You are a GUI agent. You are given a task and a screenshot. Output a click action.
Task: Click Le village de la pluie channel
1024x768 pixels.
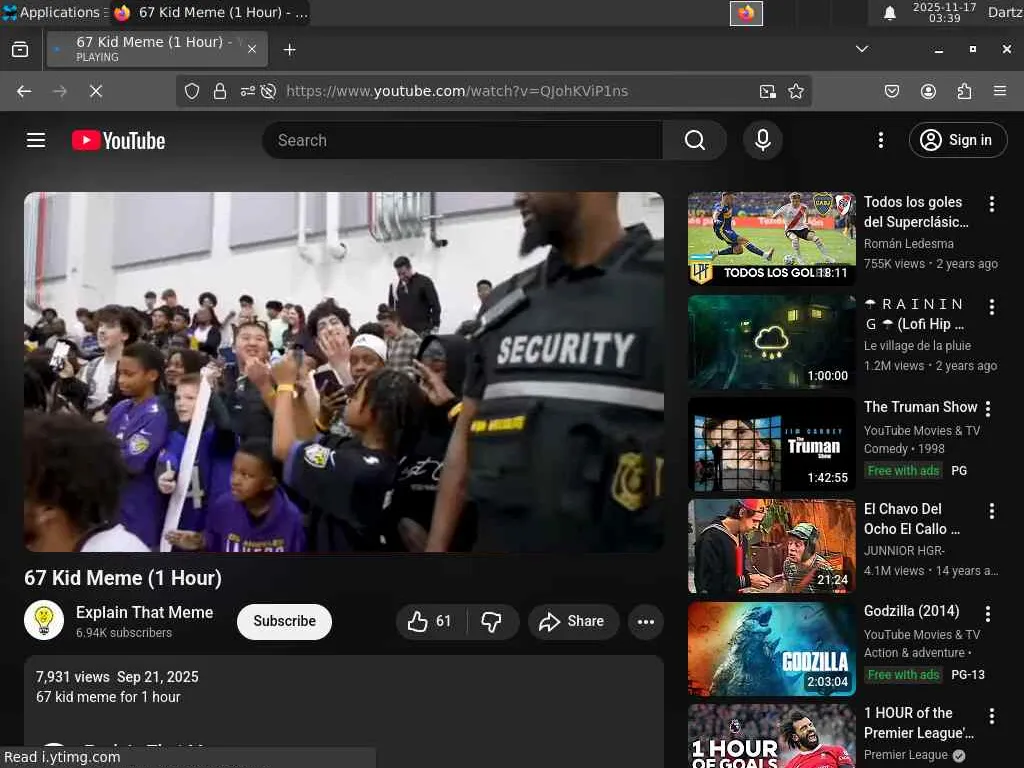(917, 345)
